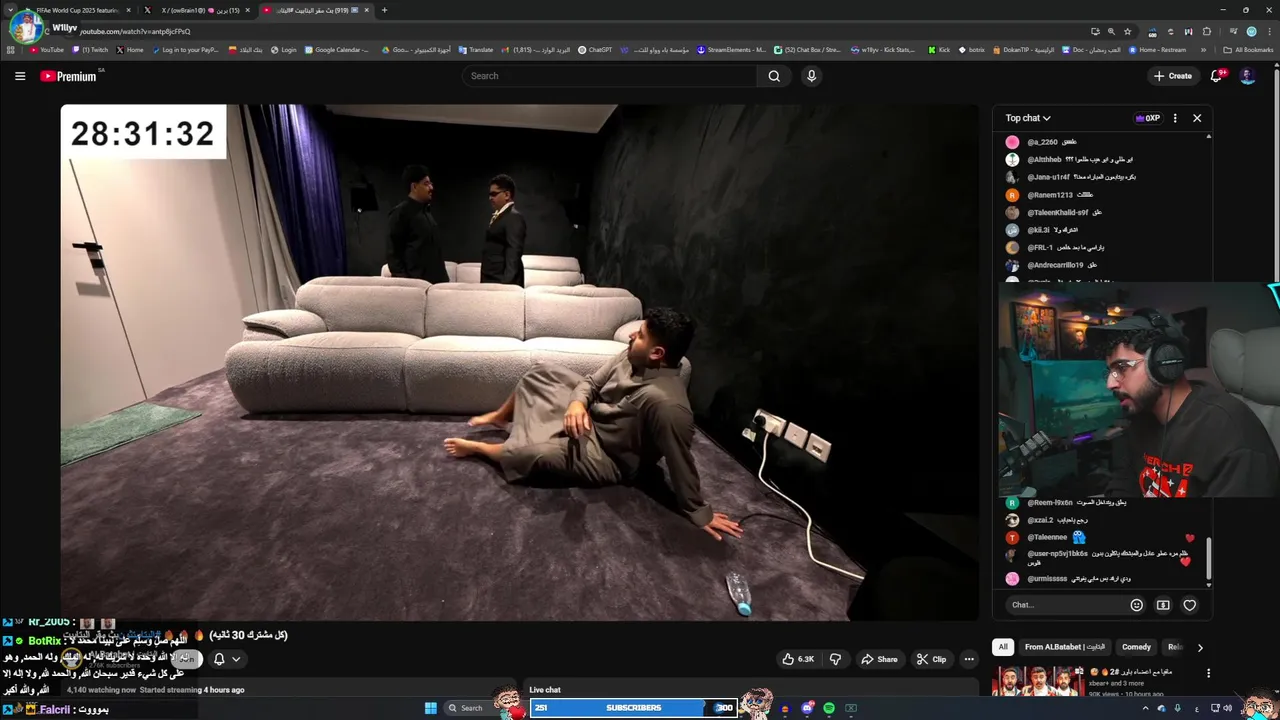Screen dimensions: 1280x720
Task: Open a new browser tab
Action: (x=384, y=10)
